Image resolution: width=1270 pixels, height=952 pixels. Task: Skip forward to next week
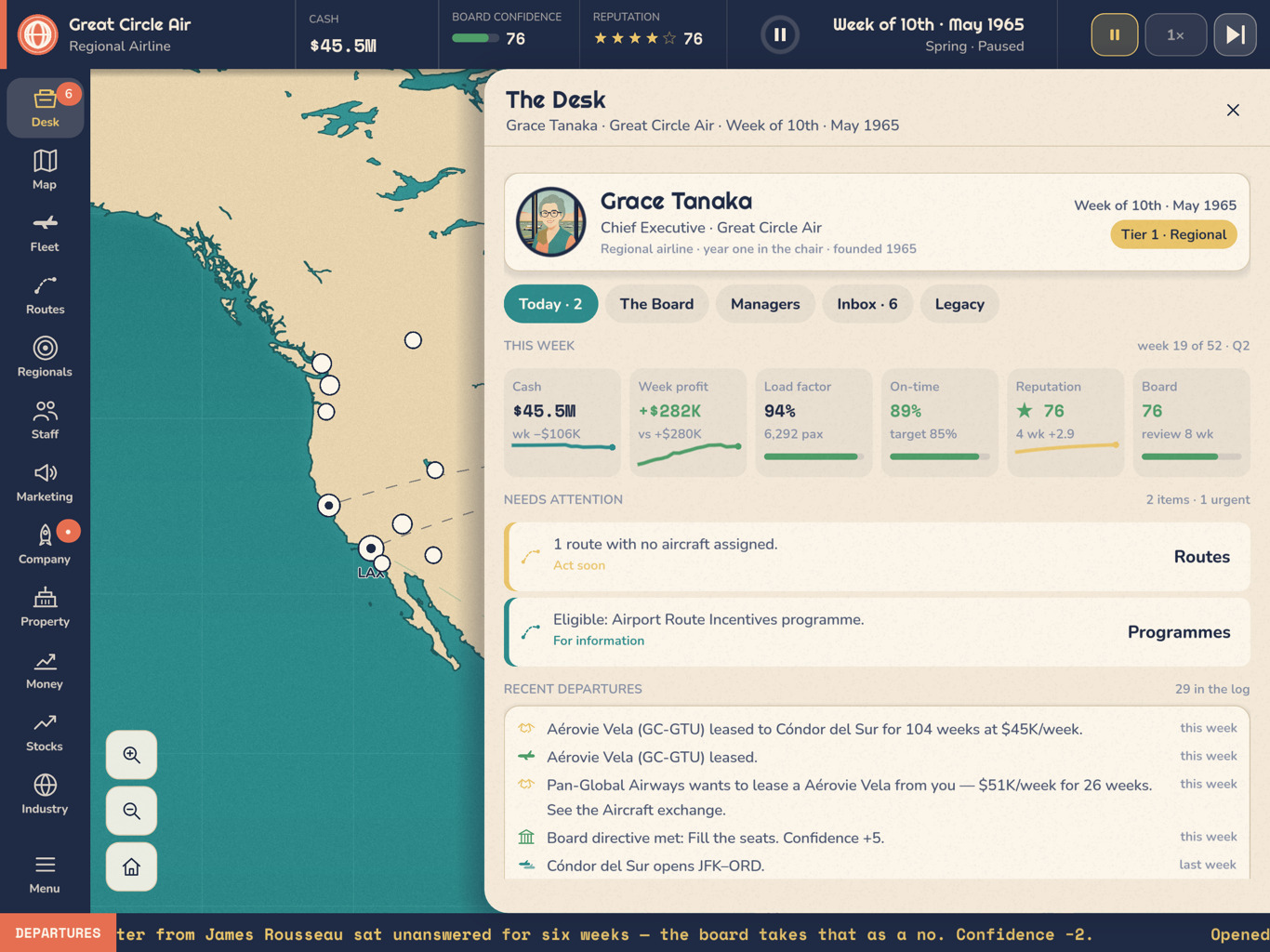point(1236,35)
